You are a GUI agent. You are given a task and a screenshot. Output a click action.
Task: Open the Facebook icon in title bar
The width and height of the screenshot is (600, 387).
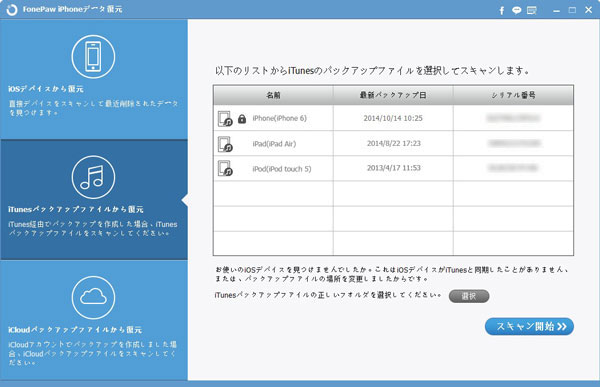coord(502,10)
